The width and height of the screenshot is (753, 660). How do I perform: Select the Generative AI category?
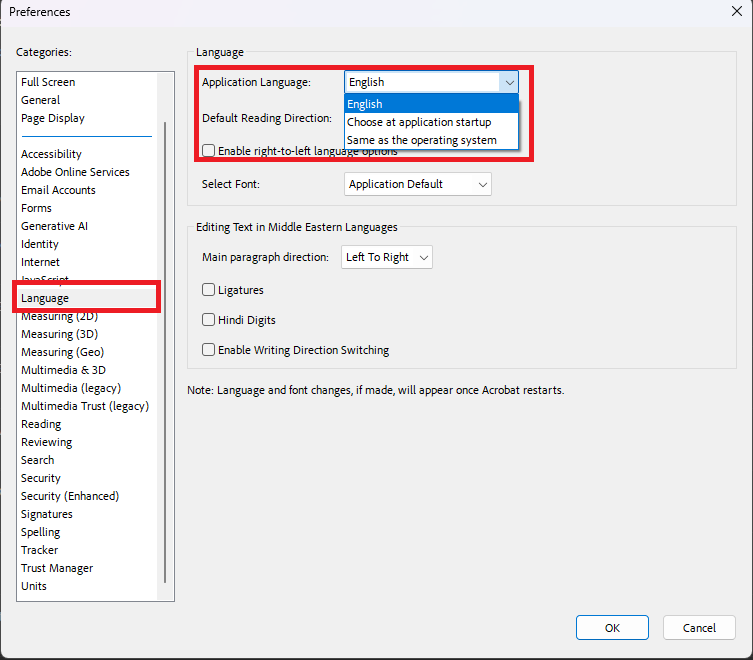pyautogui.click(x=54, y=226)
